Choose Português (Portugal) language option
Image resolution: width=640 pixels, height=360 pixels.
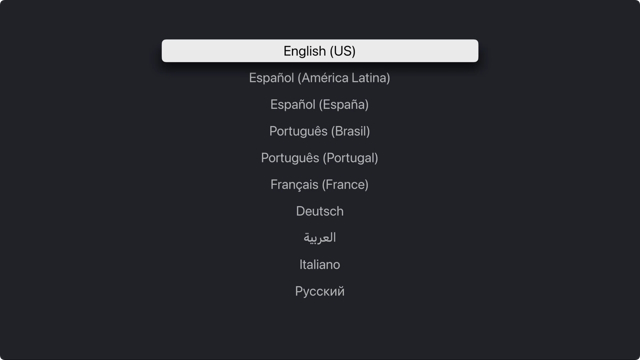320,158
